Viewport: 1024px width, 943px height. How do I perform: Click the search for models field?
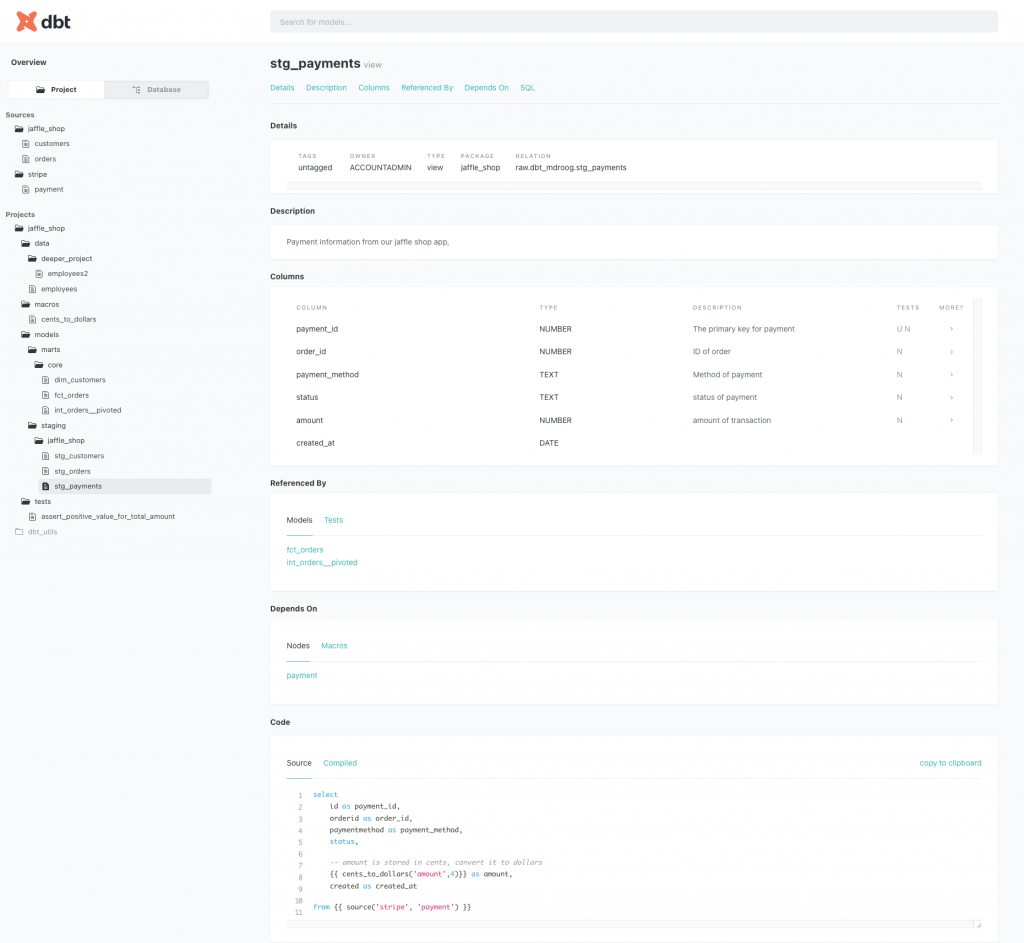[x=633, y=22]
